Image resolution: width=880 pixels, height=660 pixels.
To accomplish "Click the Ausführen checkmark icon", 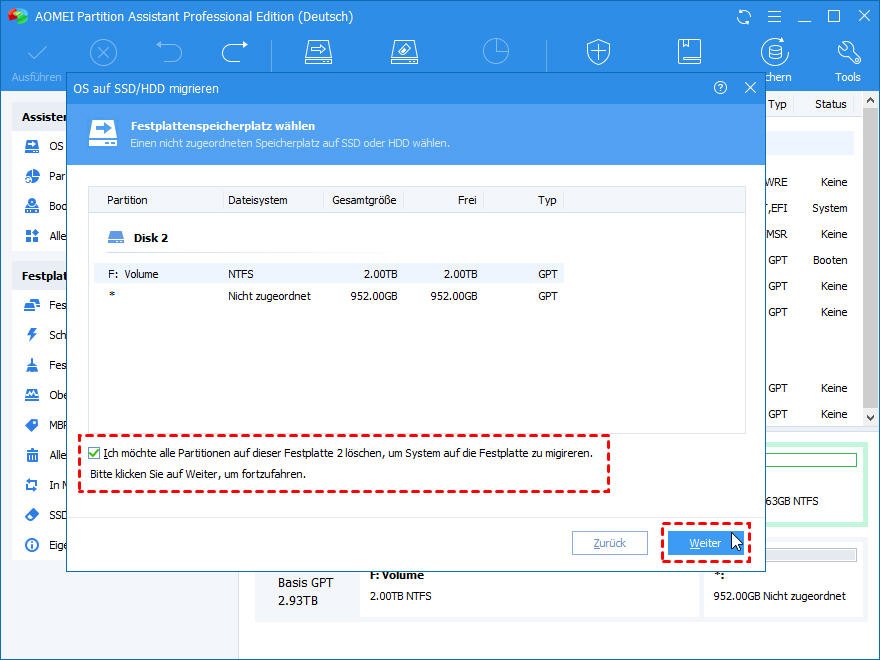I will 37,53.
